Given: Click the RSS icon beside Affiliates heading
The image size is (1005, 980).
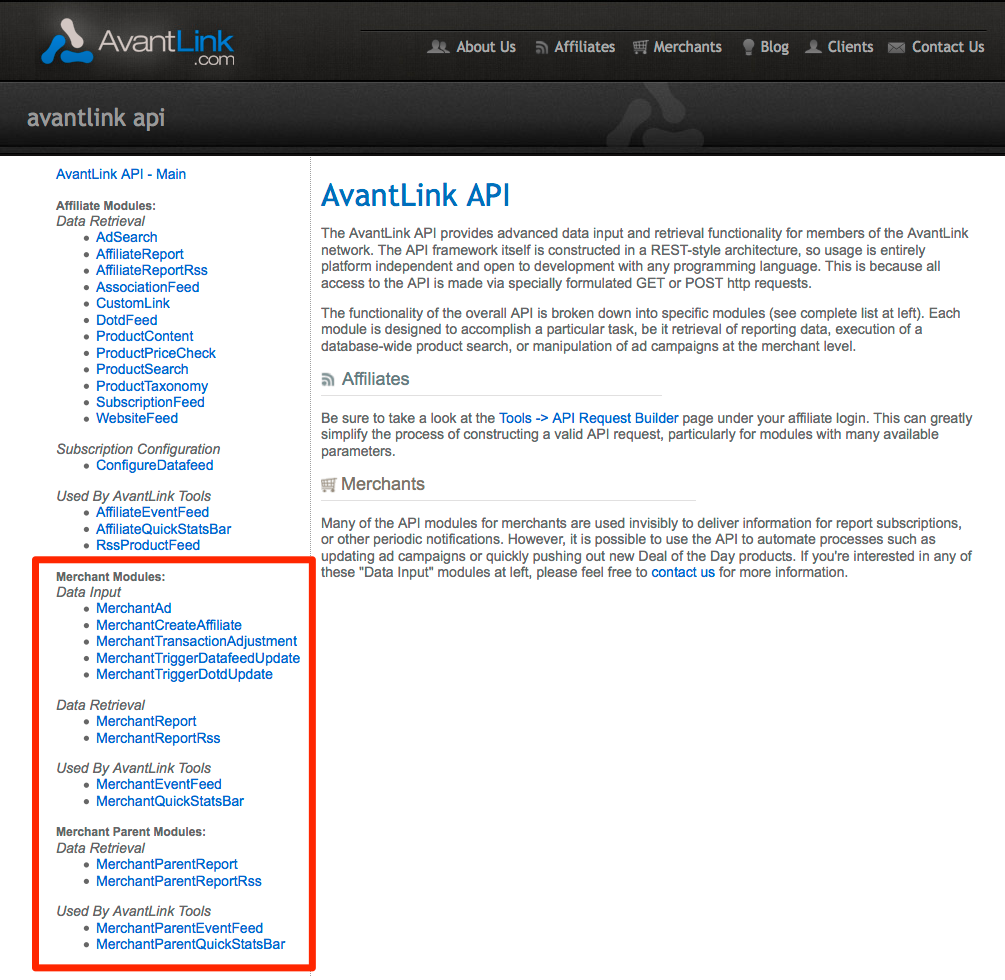Looking at the screenshot, I should pos(328,380).
